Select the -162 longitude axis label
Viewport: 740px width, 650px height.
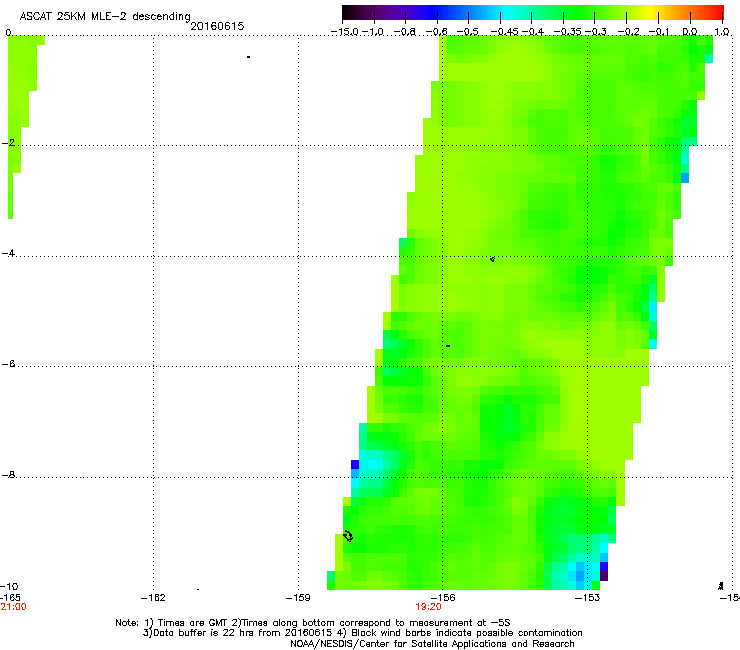click(x=153, y=598)
